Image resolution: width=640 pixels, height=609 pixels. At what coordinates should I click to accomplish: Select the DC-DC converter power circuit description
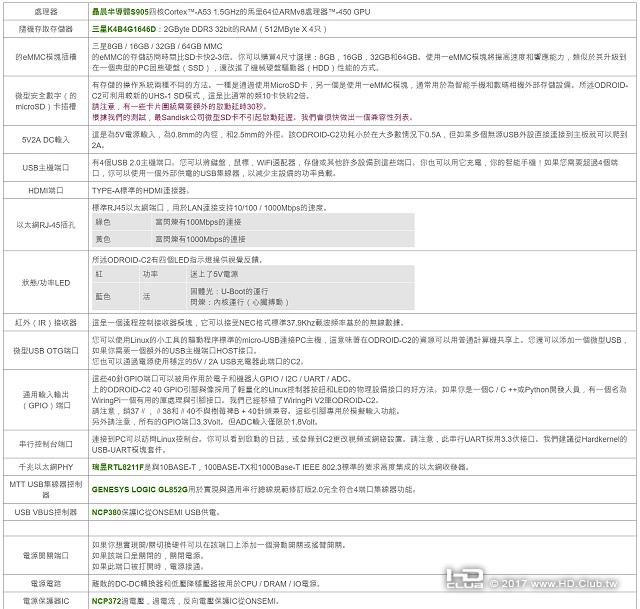[206, 584]
